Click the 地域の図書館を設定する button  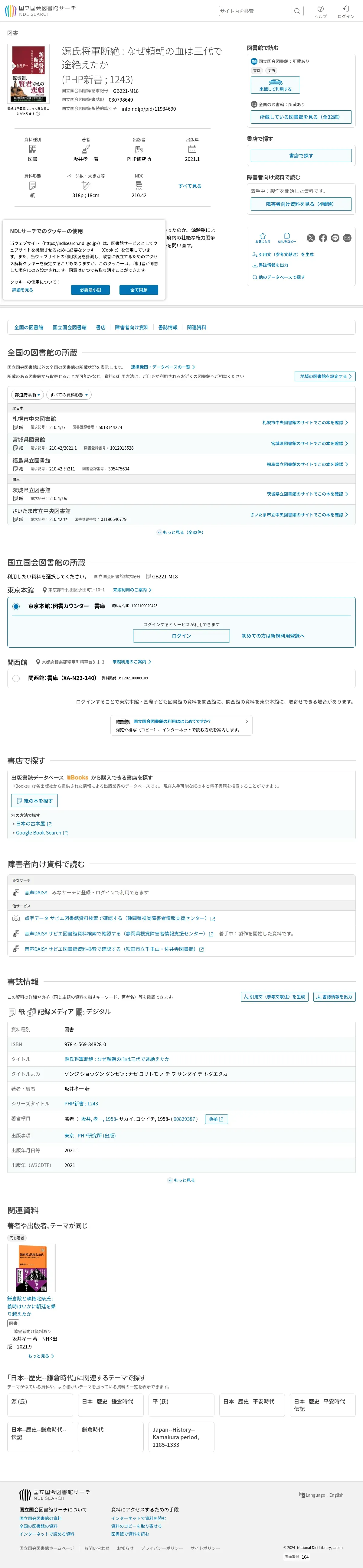325,376
